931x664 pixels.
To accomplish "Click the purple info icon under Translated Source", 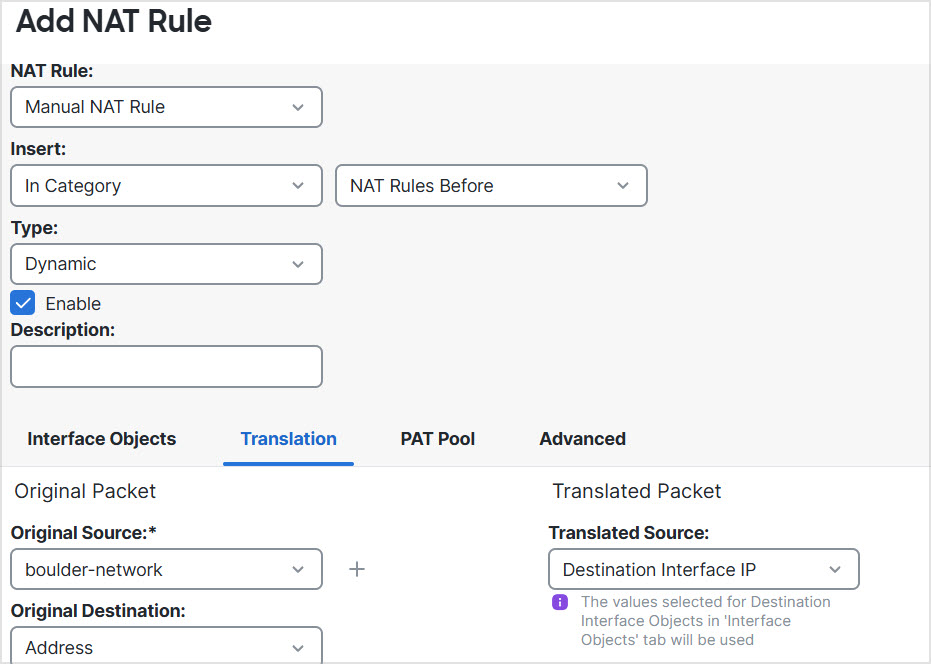I will [x=560, y=602].
